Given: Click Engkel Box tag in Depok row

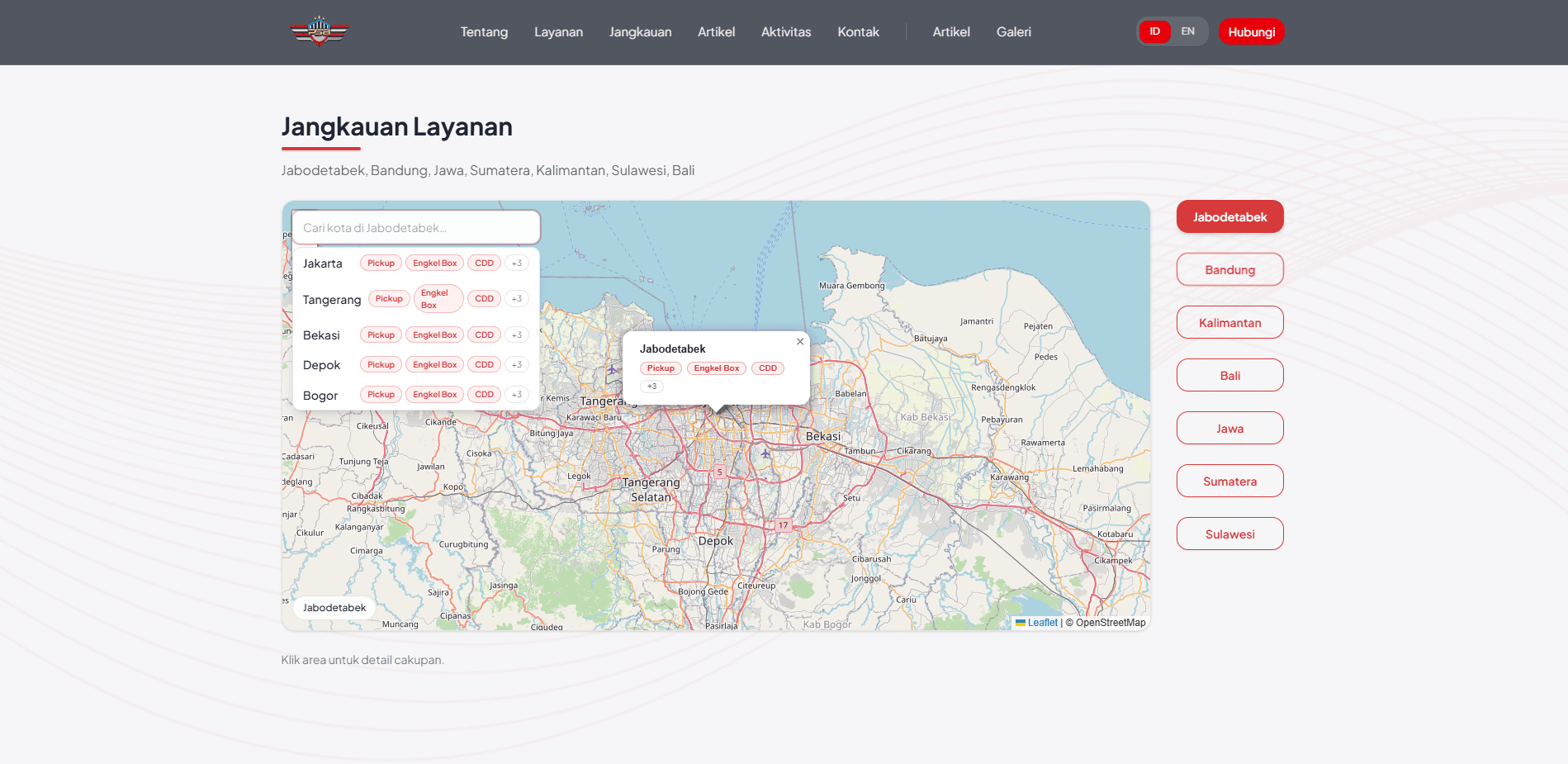Looking at the screenshot, I should tap(434, 365).
